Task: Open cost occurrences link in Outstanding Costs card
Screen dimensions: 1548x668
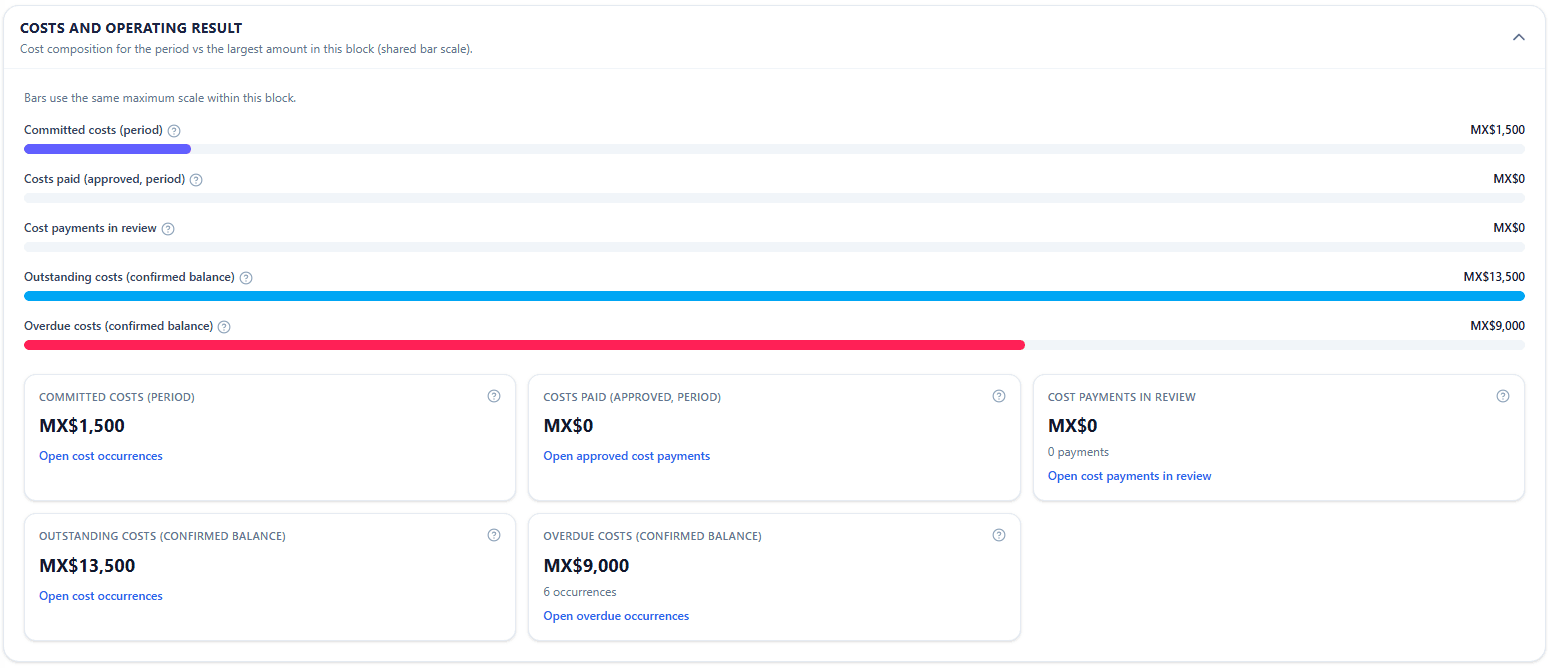Action: 101,596
